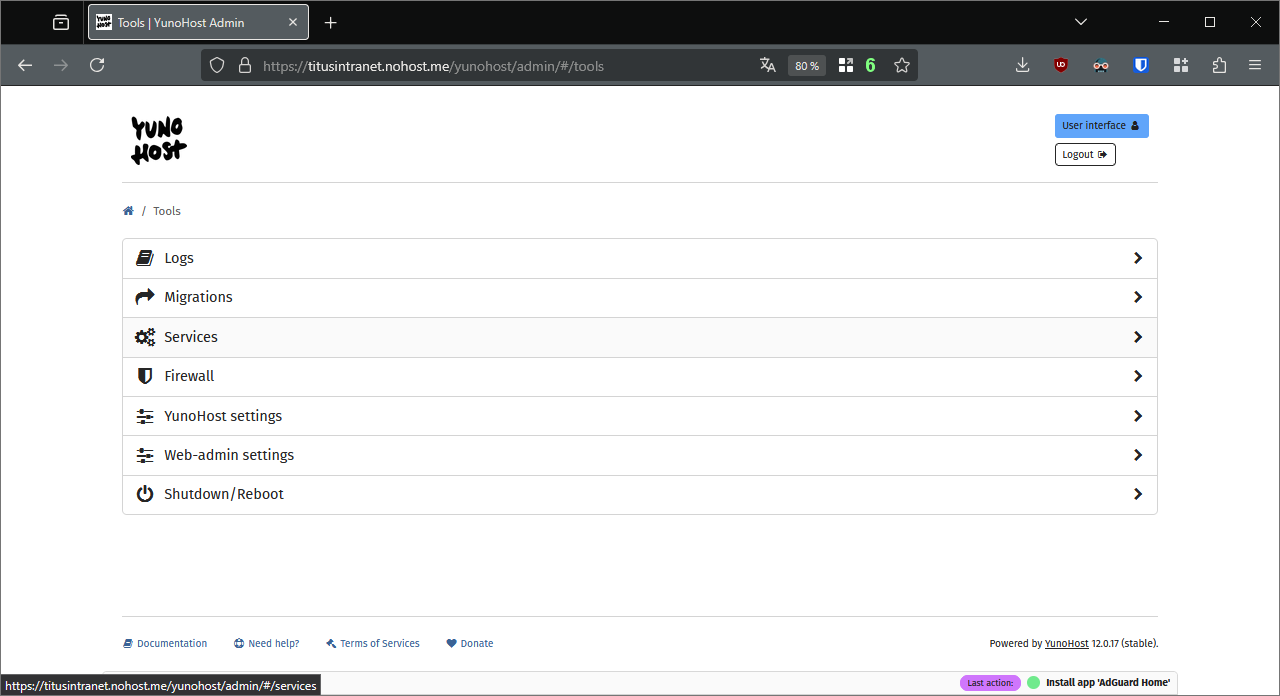Viewport: 1280px width, 696px height.
Task: Click the Shutdown/Reboot power icon
Action: click(145, 494)
